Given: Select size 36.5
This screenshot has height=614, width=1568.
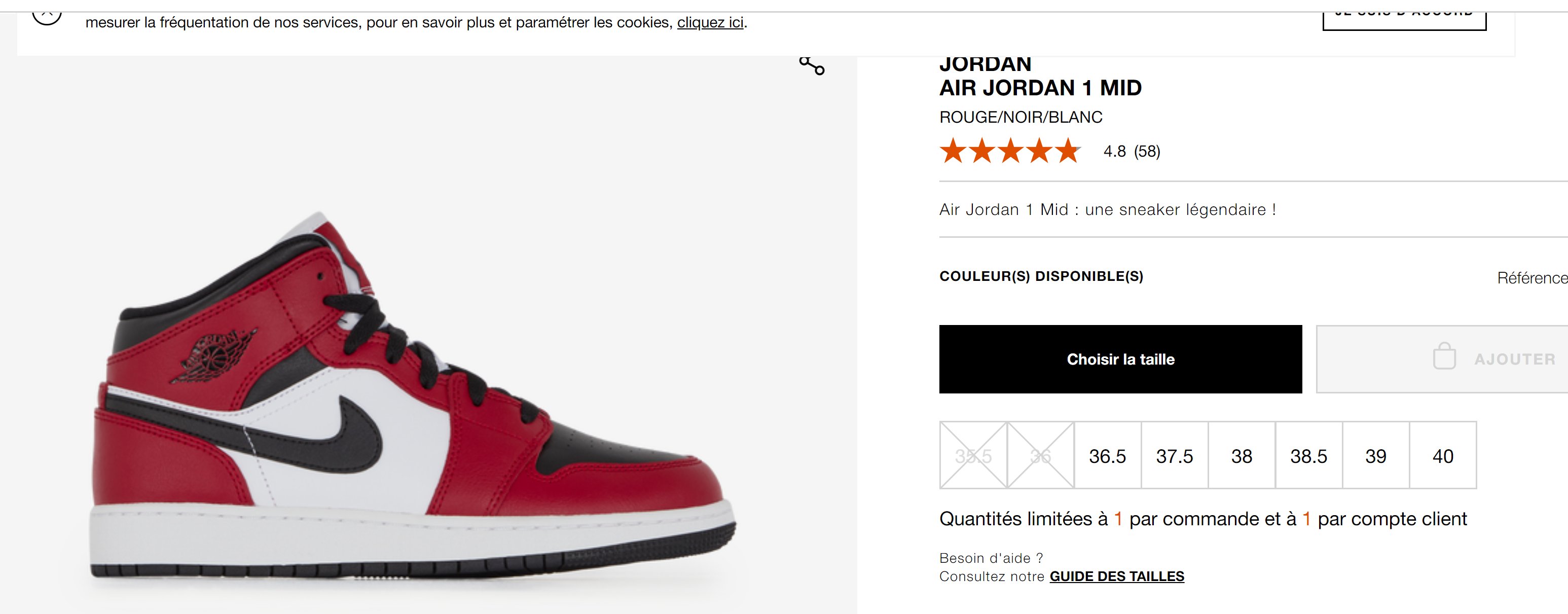Looking at the screenshot, I should 1108,455.
